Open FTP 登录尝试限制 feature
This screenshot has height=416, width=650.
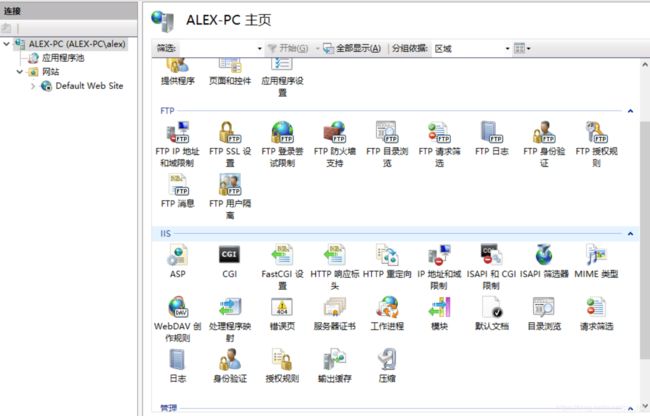(x=282, y=144)
